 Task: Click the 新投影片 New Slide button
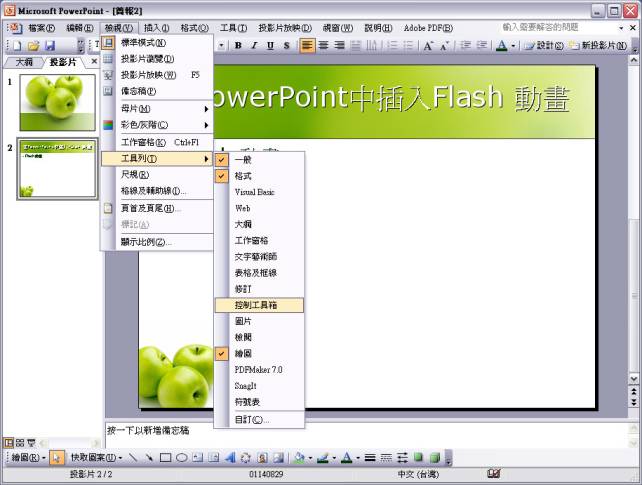(598, 45)
